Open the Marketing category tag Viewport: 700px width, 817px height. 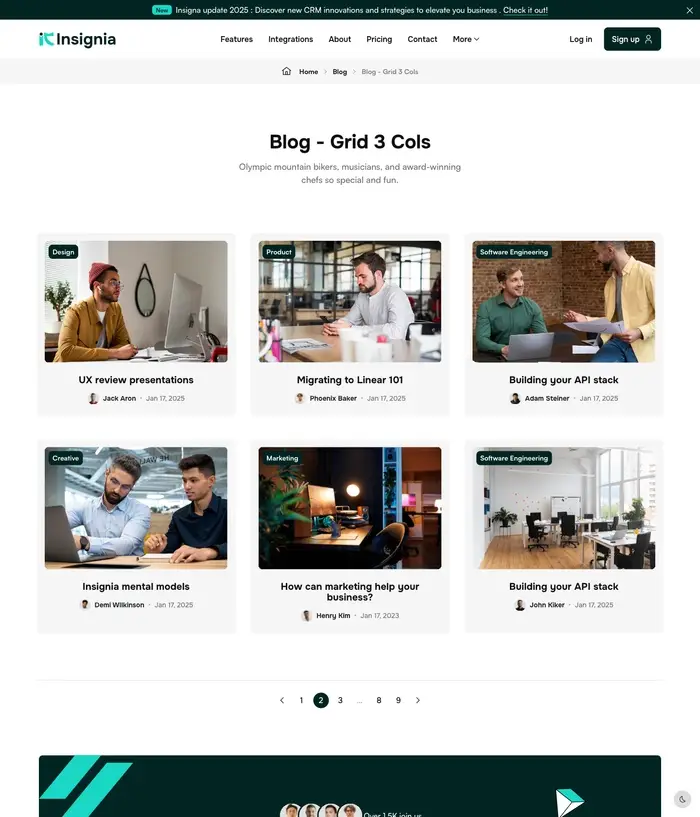(282, 458)
